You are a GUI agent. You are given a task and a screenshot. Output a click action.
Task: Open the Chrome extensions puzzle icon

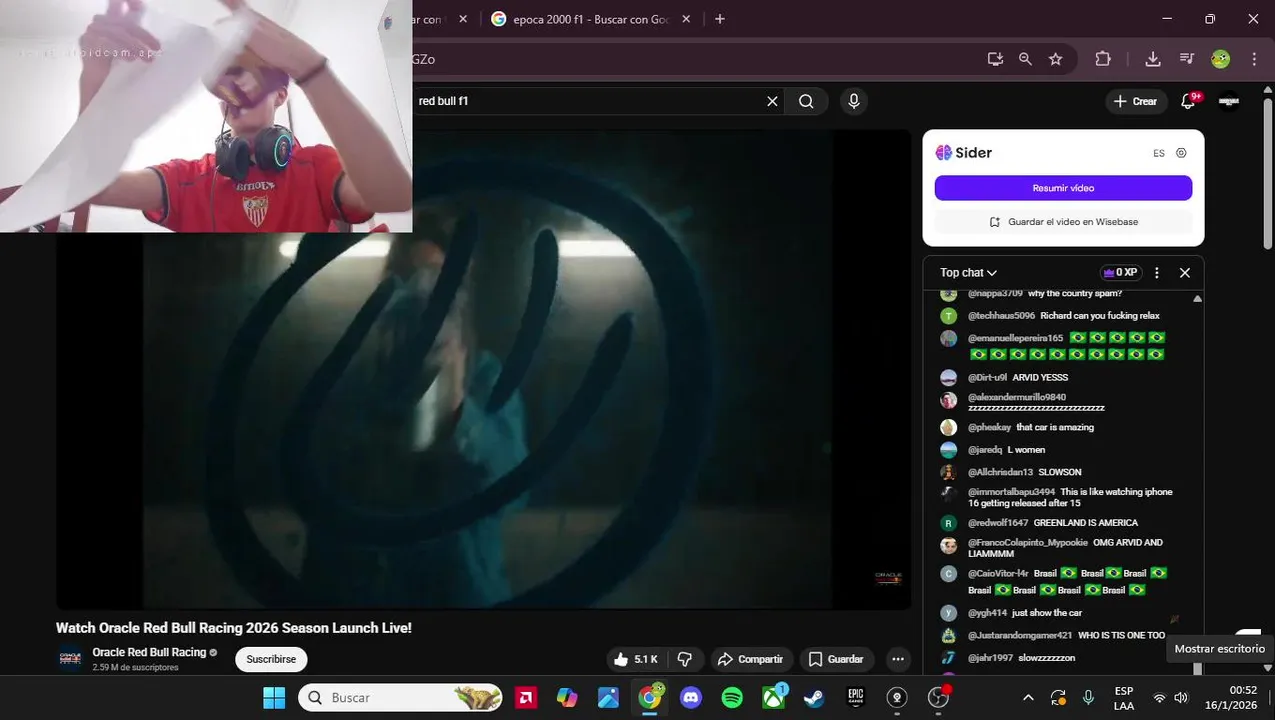(1103, 59)
